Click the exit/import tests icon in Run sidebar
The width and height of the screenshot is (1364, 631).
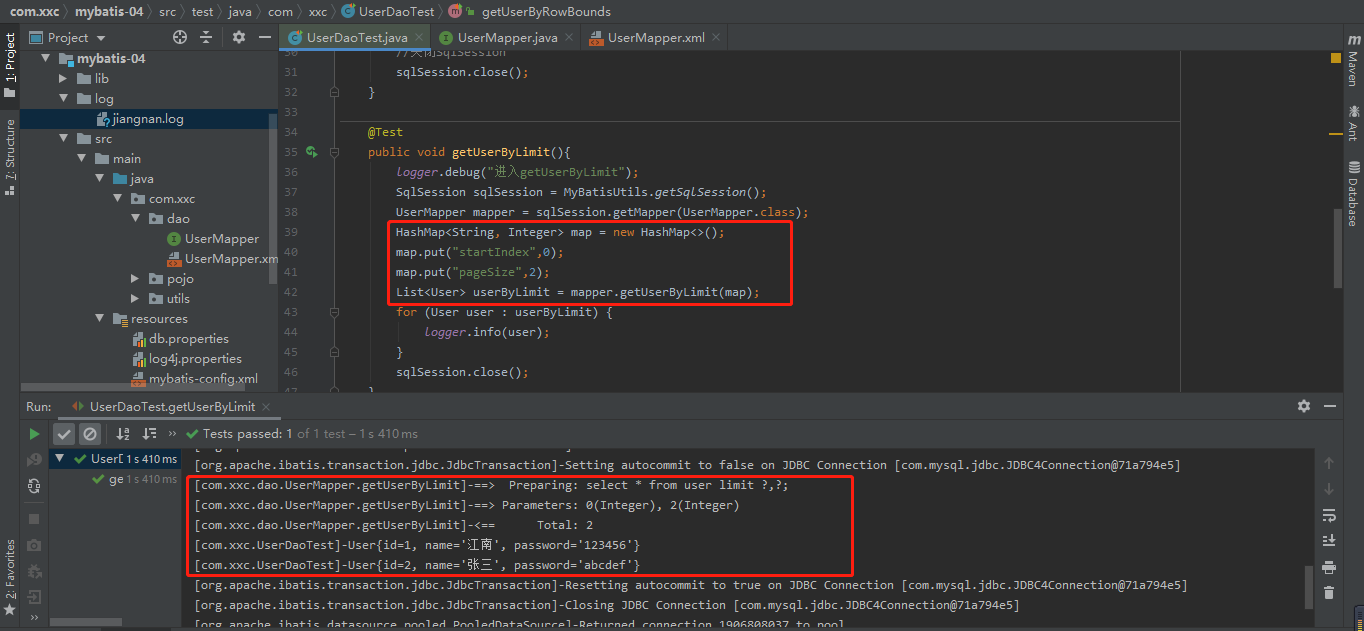click(34, 597)
